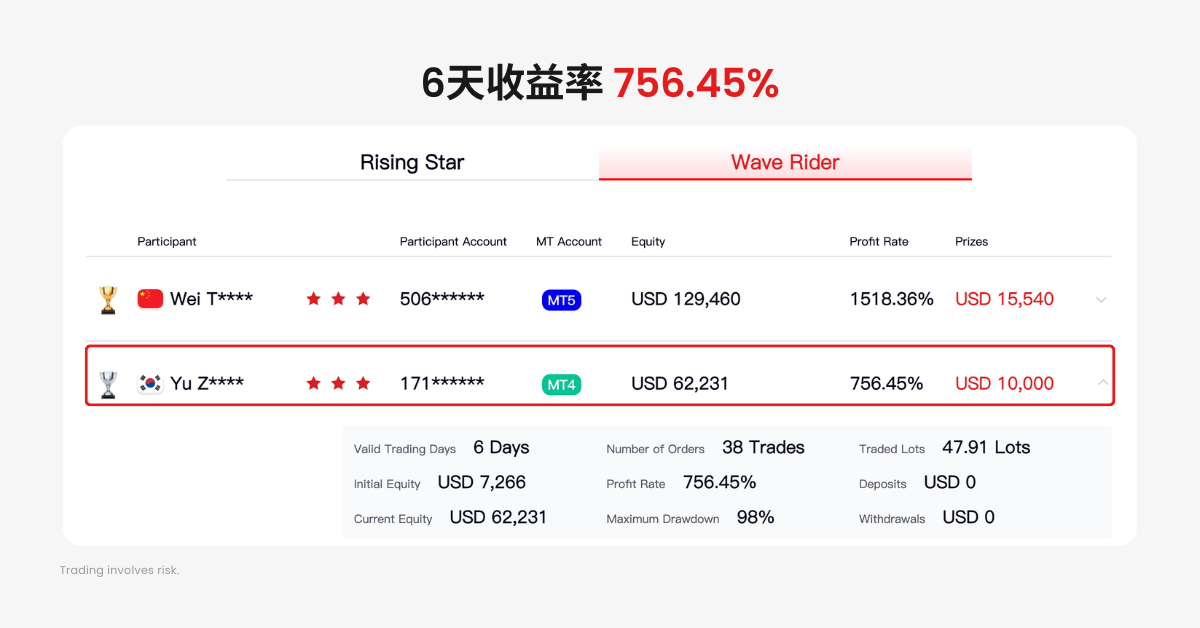Viewport: 1200px width, 628px height.
Task: Click the silver trophy icon for Yu Z****
Action: click(108, 384)
